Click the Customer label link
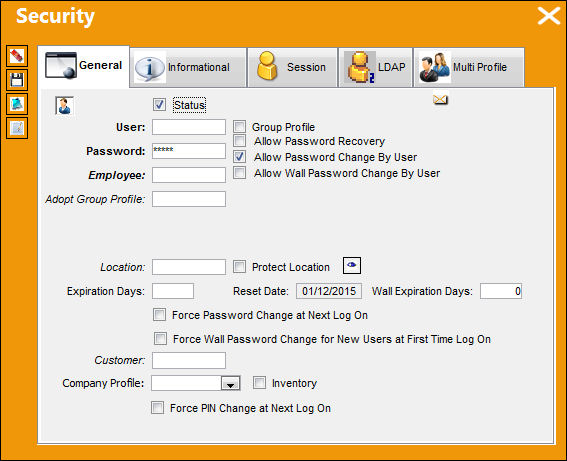 pyautogui.click(x=120, y=360)
